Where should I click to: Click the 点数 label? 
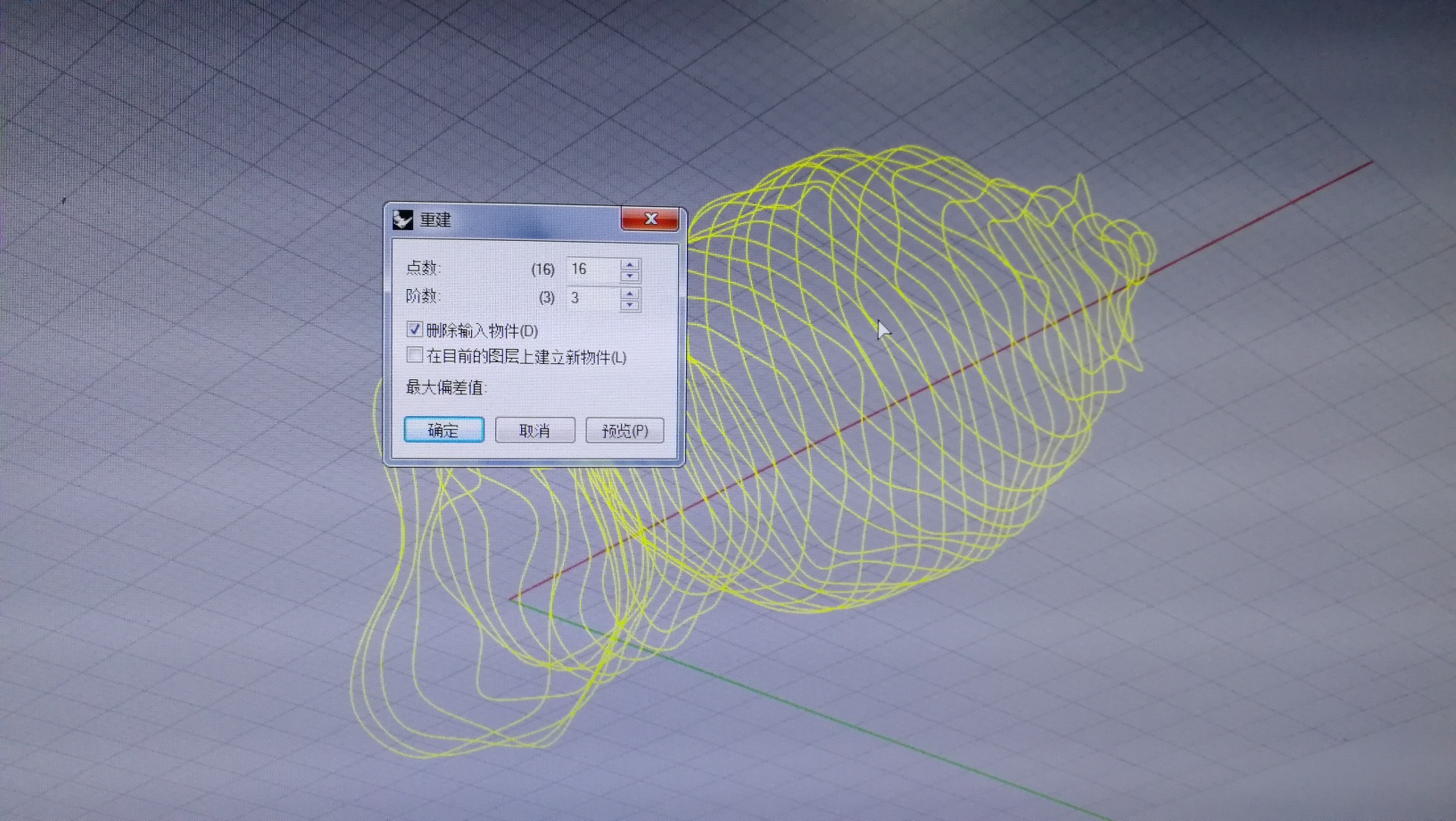point(423,268)
